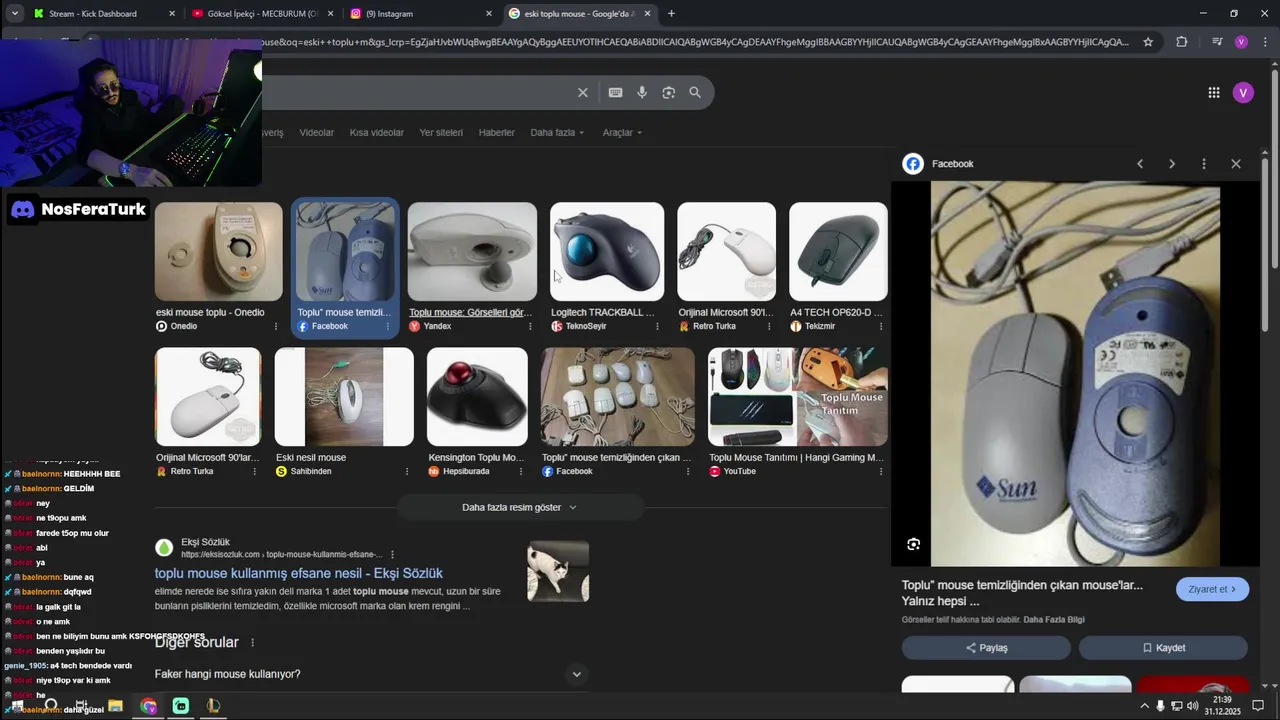Open the 'Toplu Mouse Tanıtımı' YouTube thumbnail
This screenshot has width=1280, height=720.
[797, 397]
